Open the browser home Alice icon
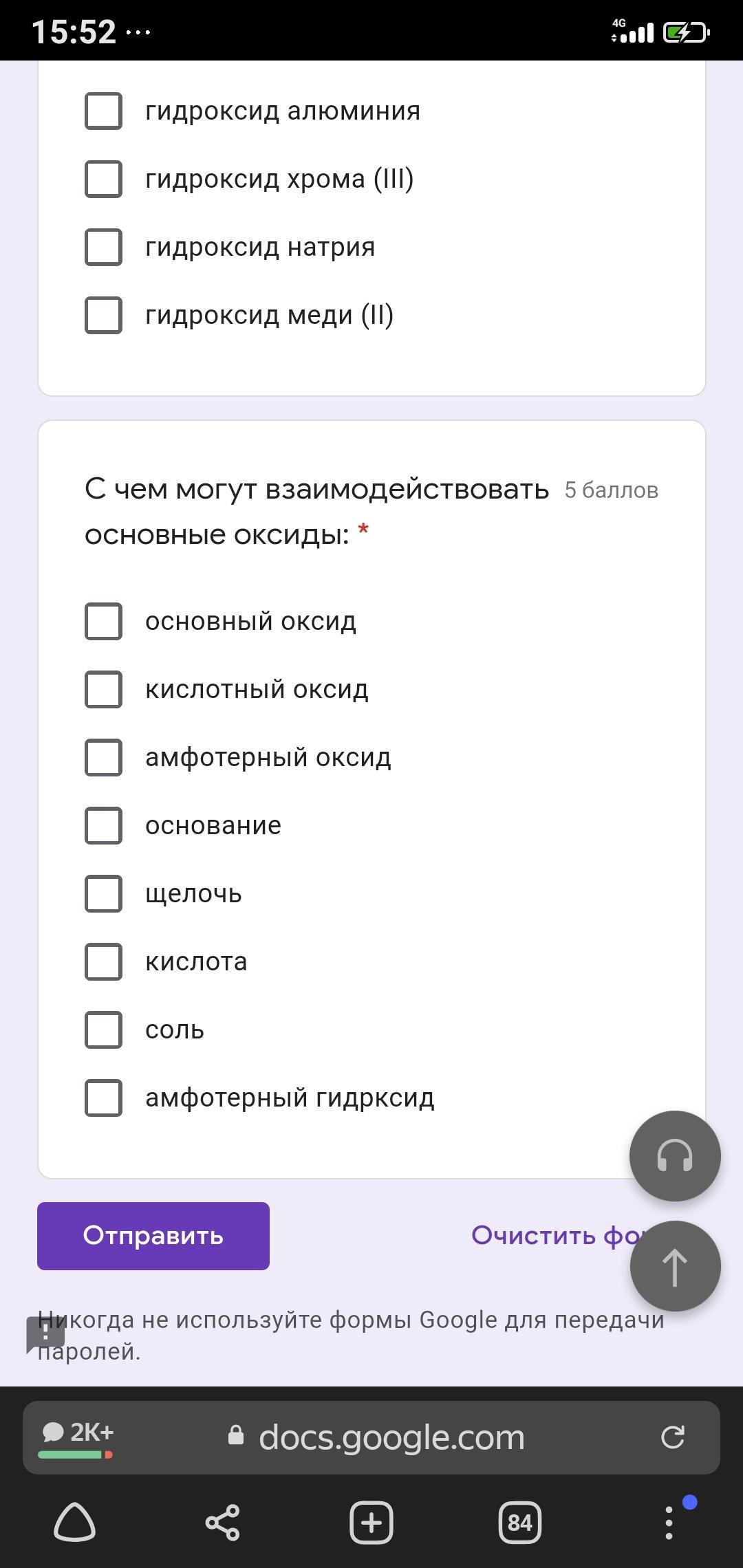This screenshot has height=1568, width=743. tap(74, 1522)
